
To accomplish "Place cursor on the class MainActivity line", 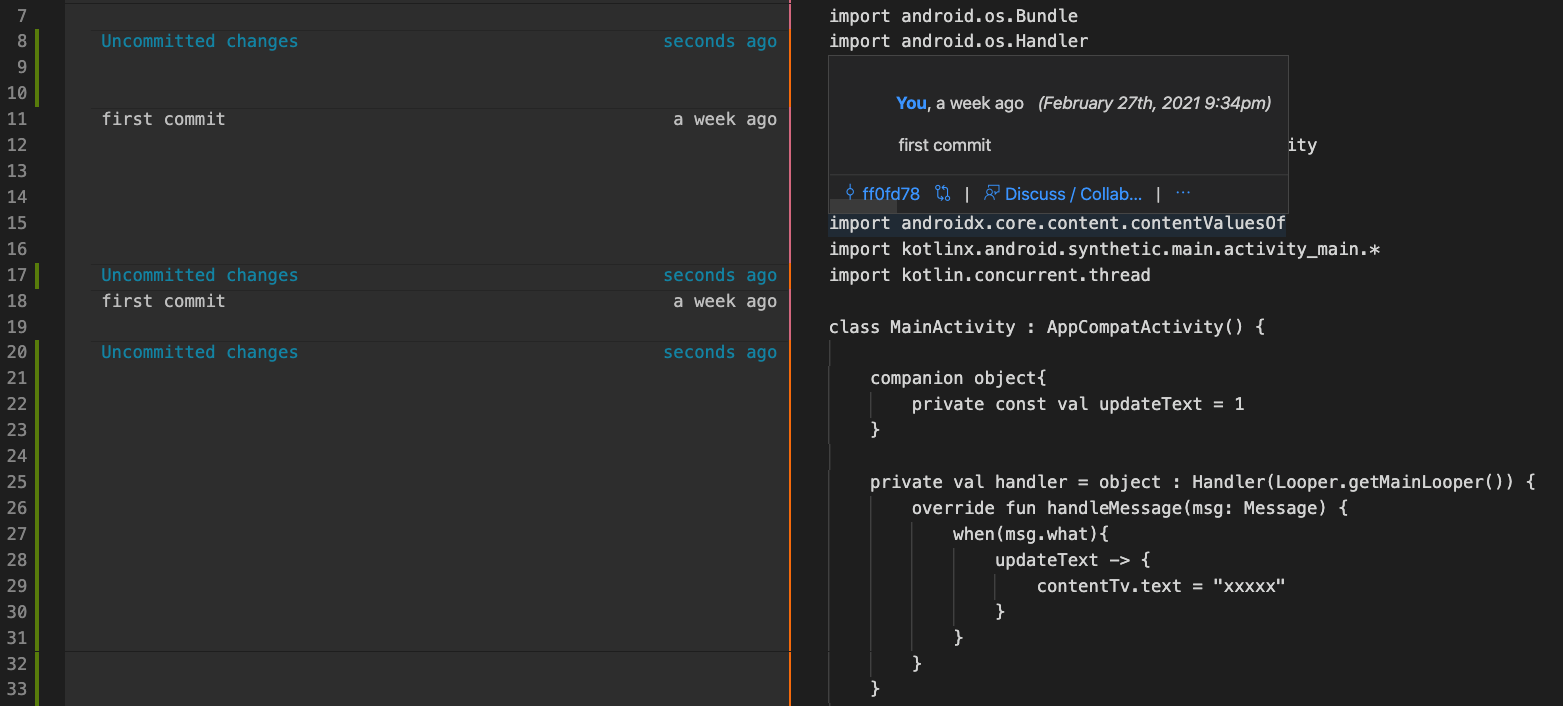I will coord(1046,326).
